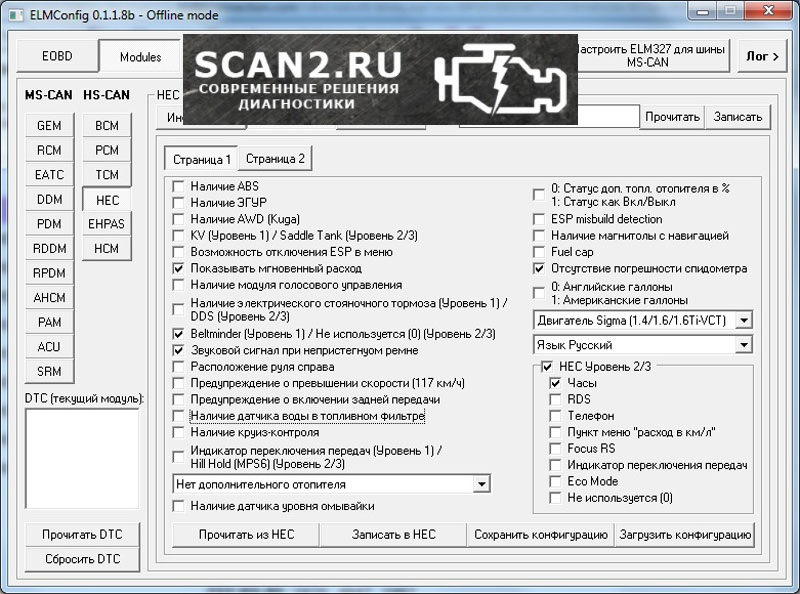The width and height of the screenshot is (800, 594).
Task: Open the Страница 1 tab
Action: 202,159
